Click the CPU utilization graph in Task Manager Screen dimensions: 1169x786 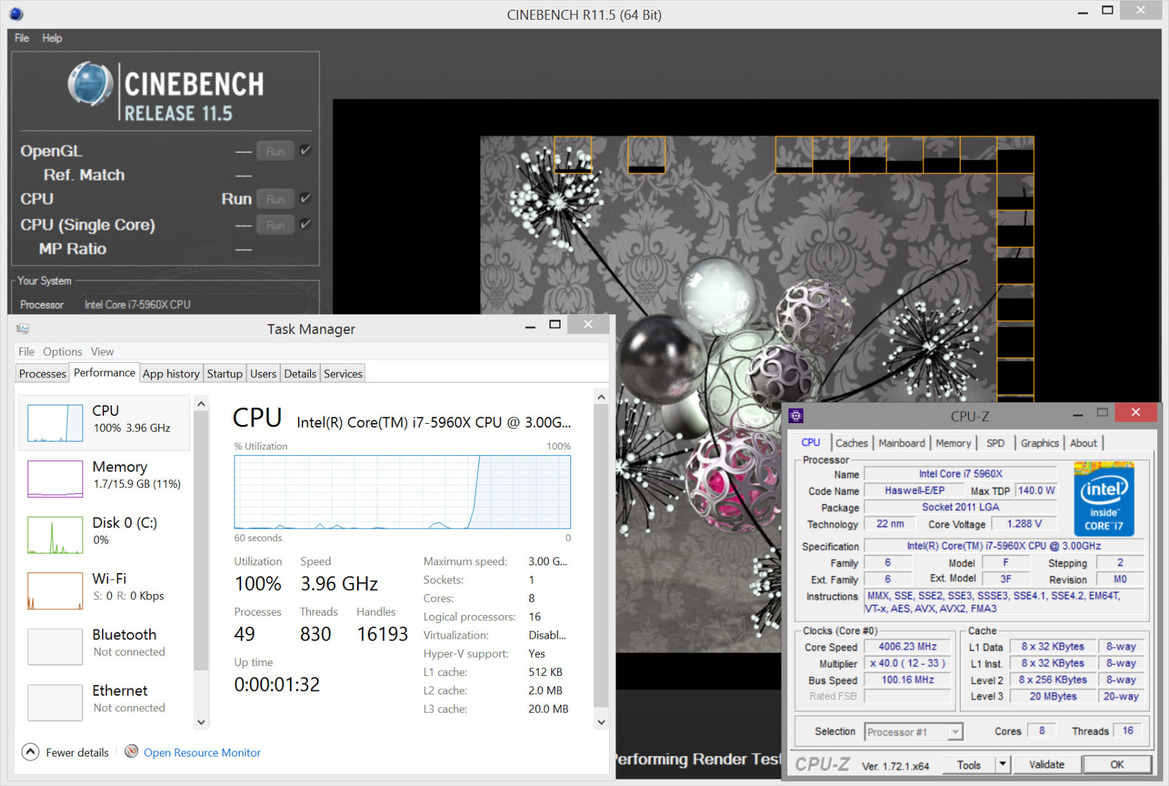coord(403,492)
